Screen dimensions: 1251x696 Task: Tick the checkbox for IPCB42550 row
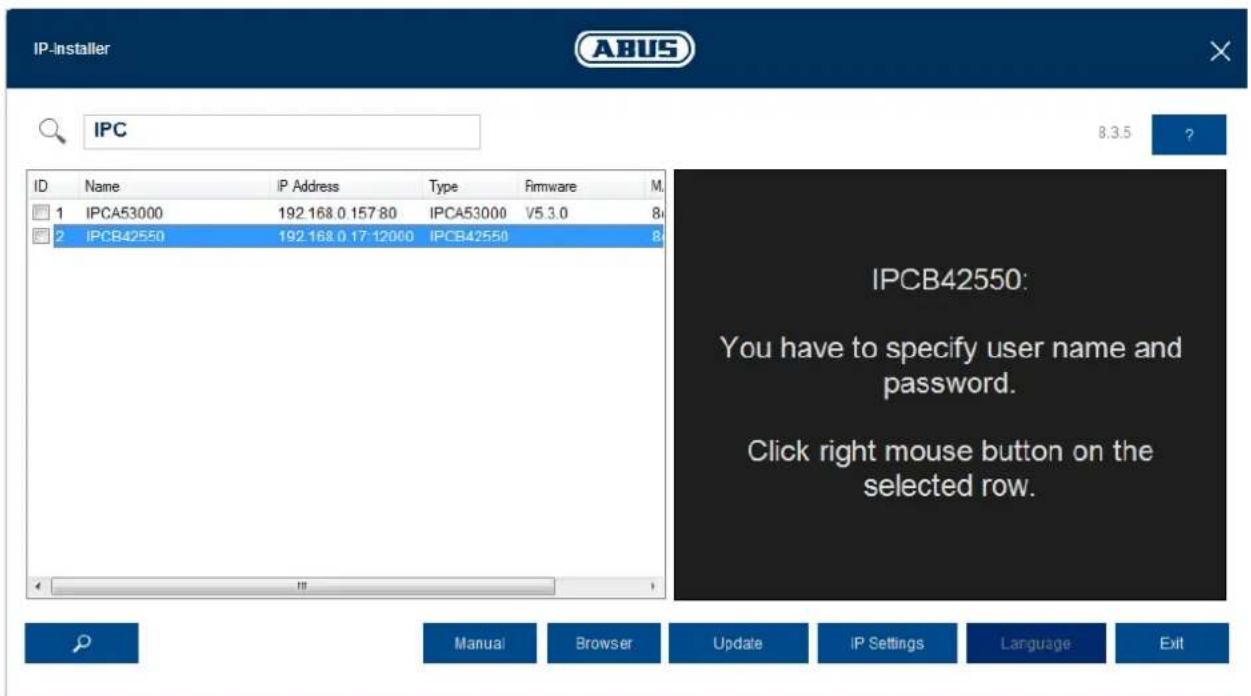point(40,236)
